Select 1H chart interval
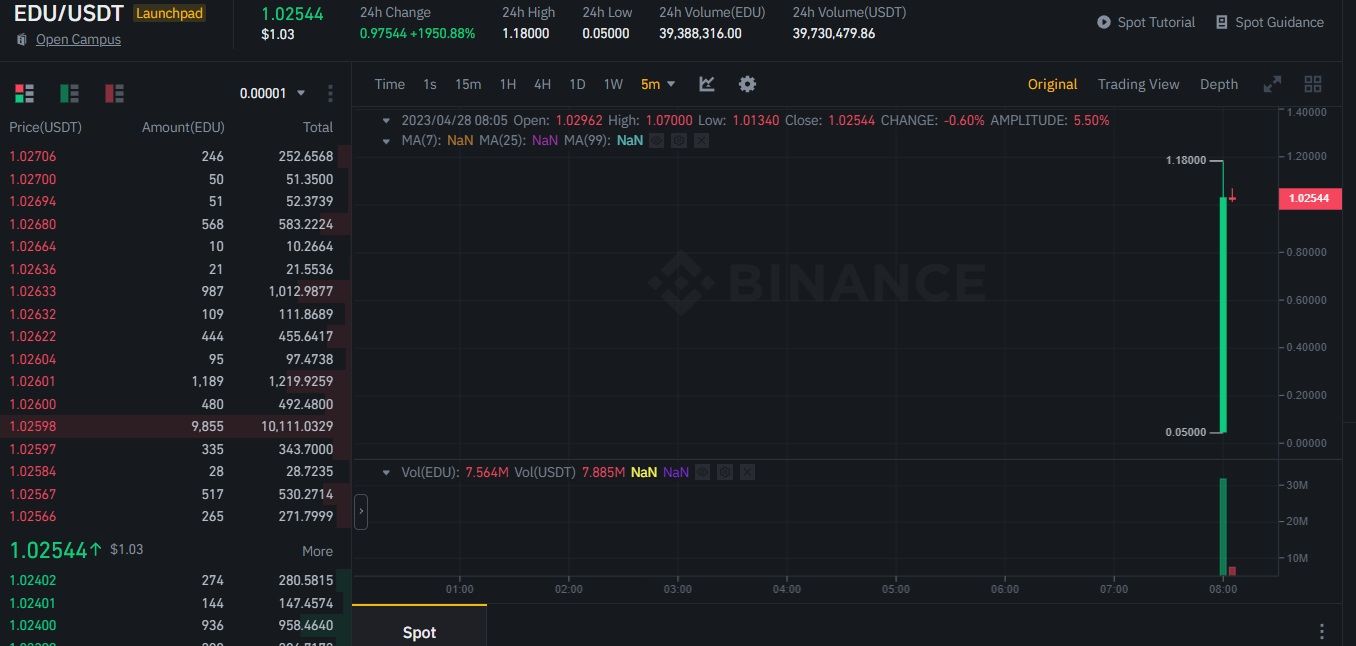 point(508,84)
